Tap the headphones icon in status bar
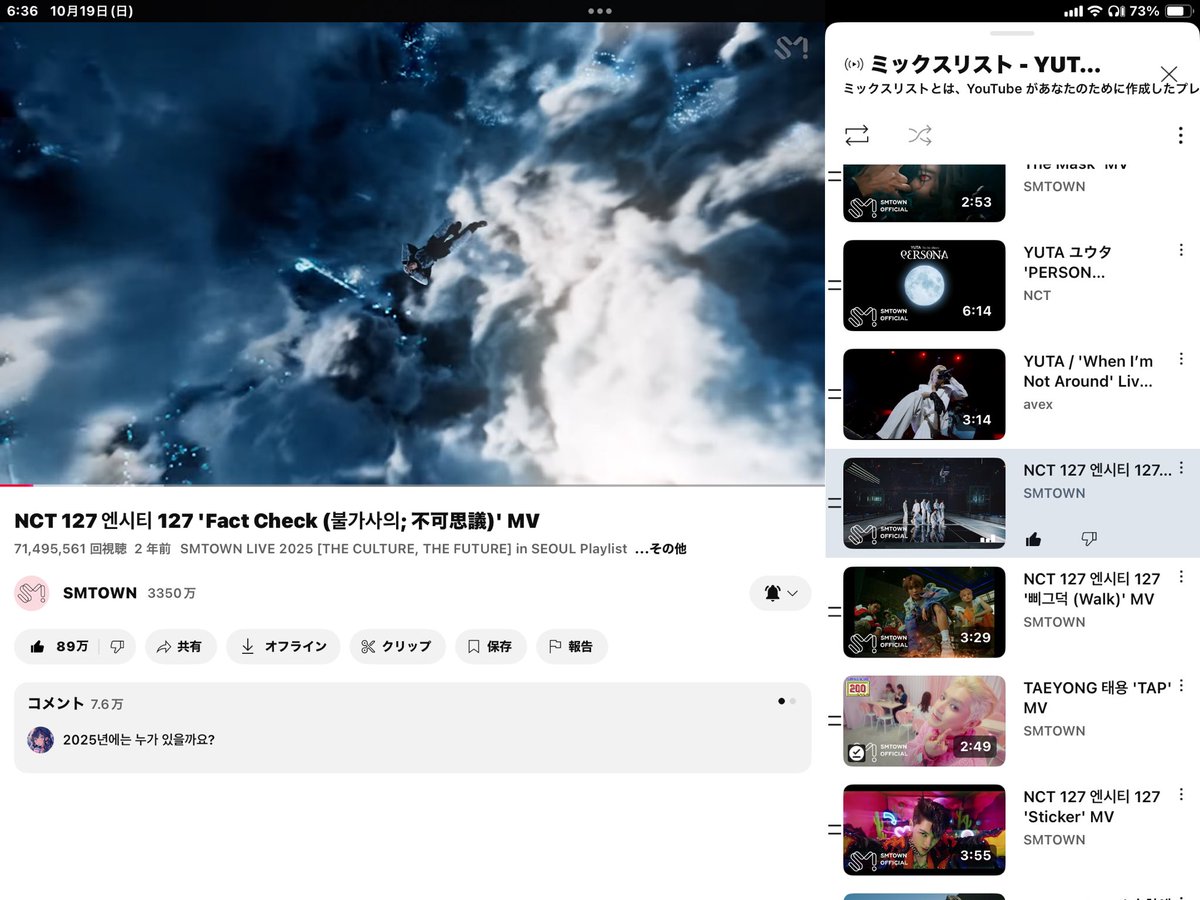 pos(1115,11)
